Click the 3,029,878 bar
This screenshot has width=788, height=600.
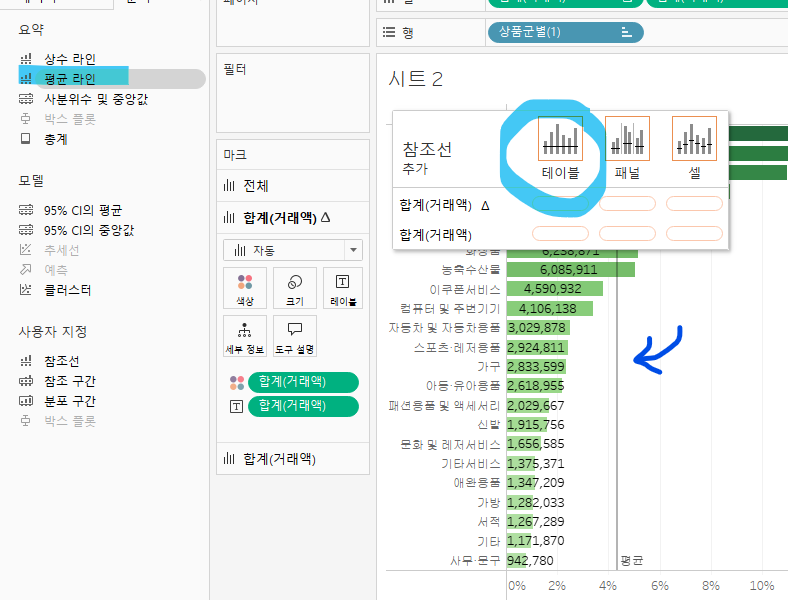(538, 328)
